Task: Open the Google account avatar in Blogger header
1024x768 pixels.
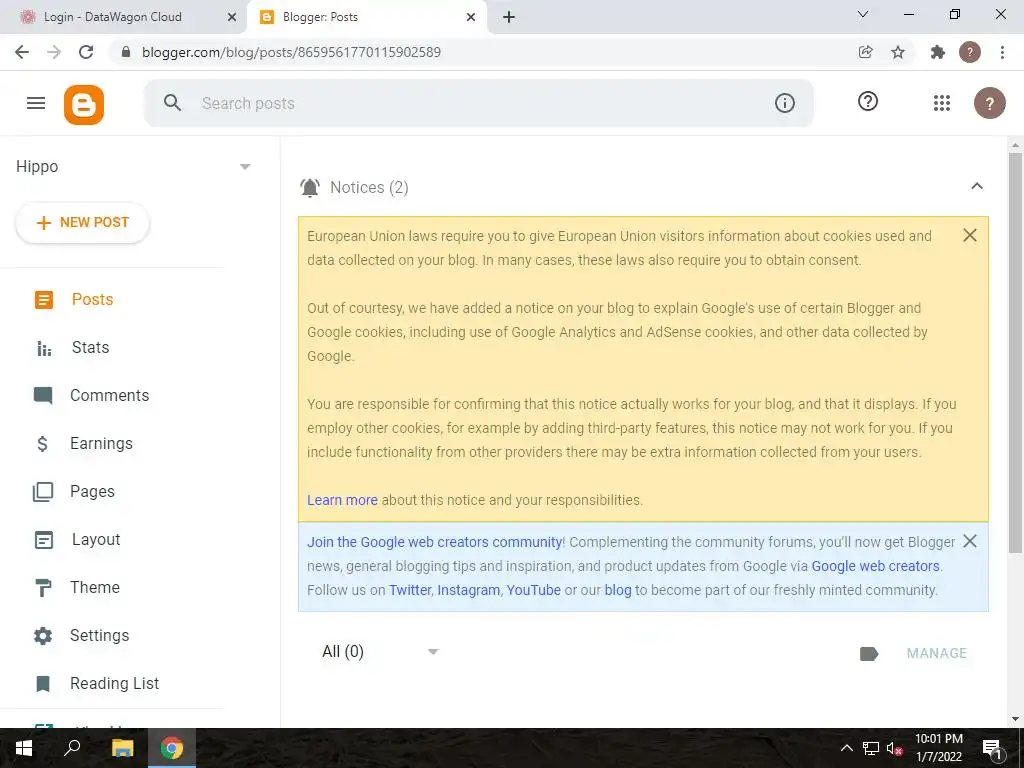Action: click(989, 103)
